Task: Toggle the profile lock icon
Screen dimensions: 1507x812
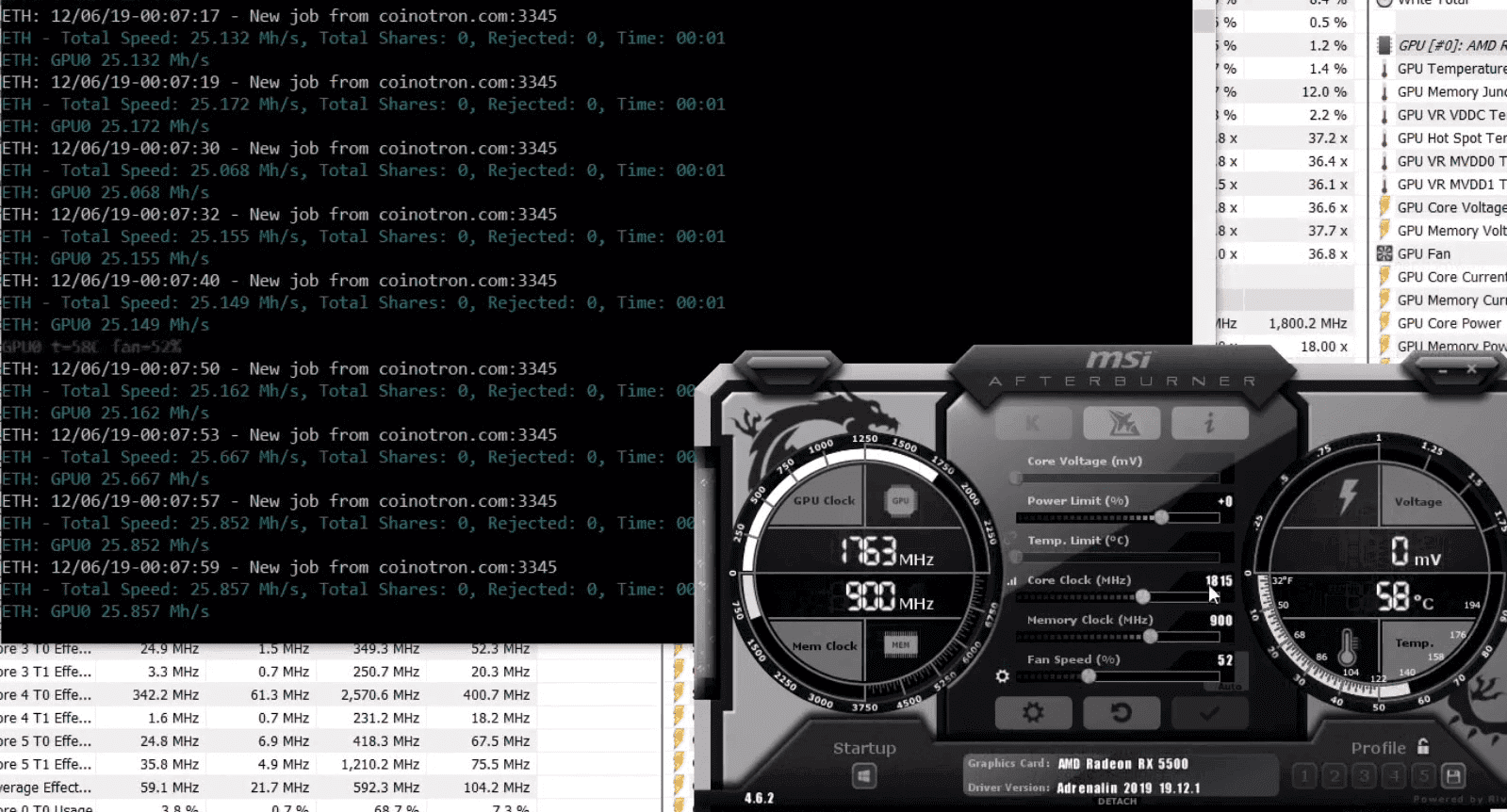Action: 1423,747
